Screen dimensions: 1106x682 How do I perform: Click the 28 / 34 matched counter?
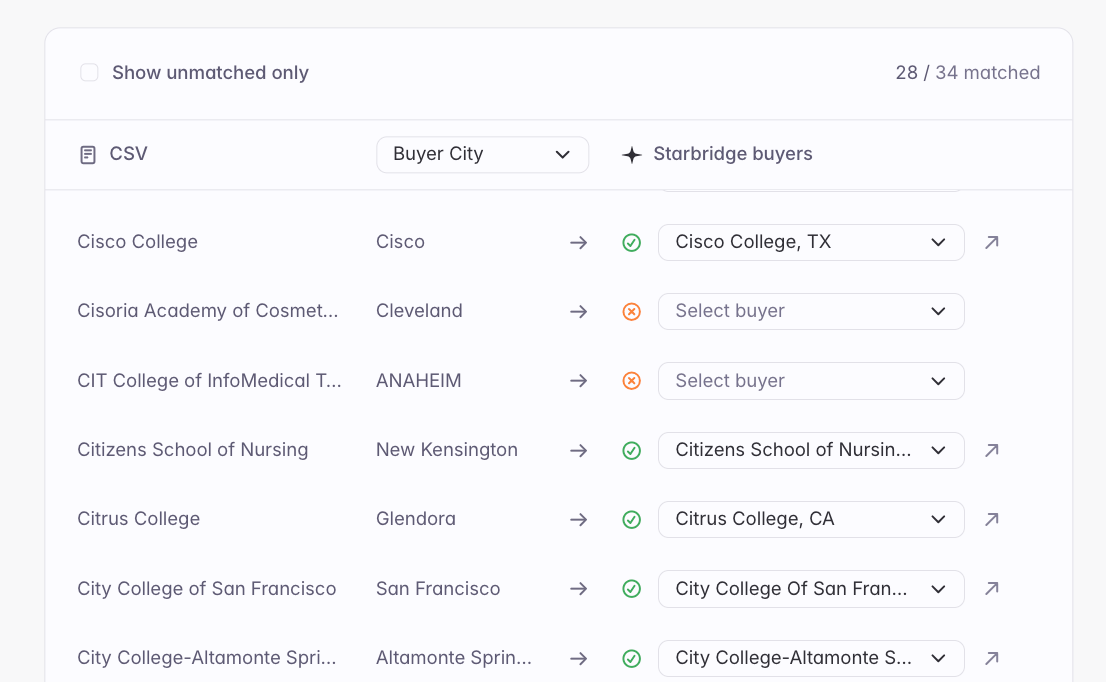pyautogui.click(x=968, y=73)
